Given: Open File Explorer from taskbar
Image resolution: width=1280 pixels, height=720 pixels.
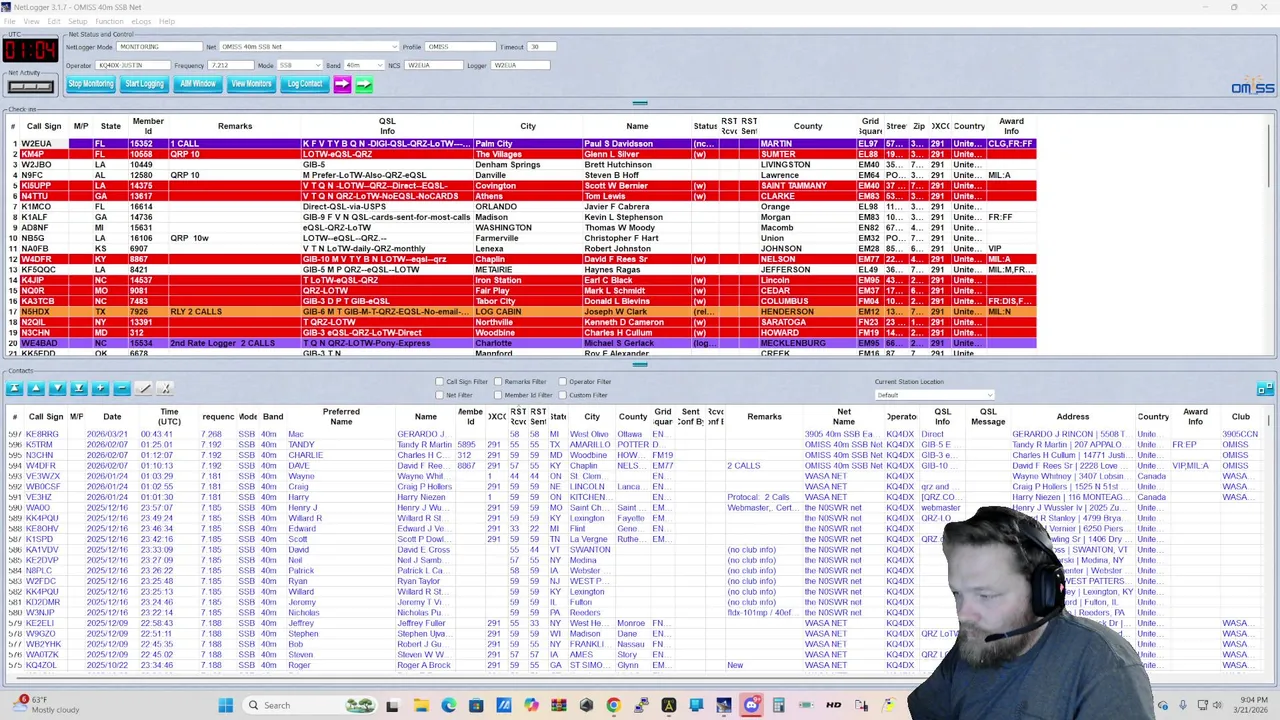Looking at the screenshot, I should point(421,705).
